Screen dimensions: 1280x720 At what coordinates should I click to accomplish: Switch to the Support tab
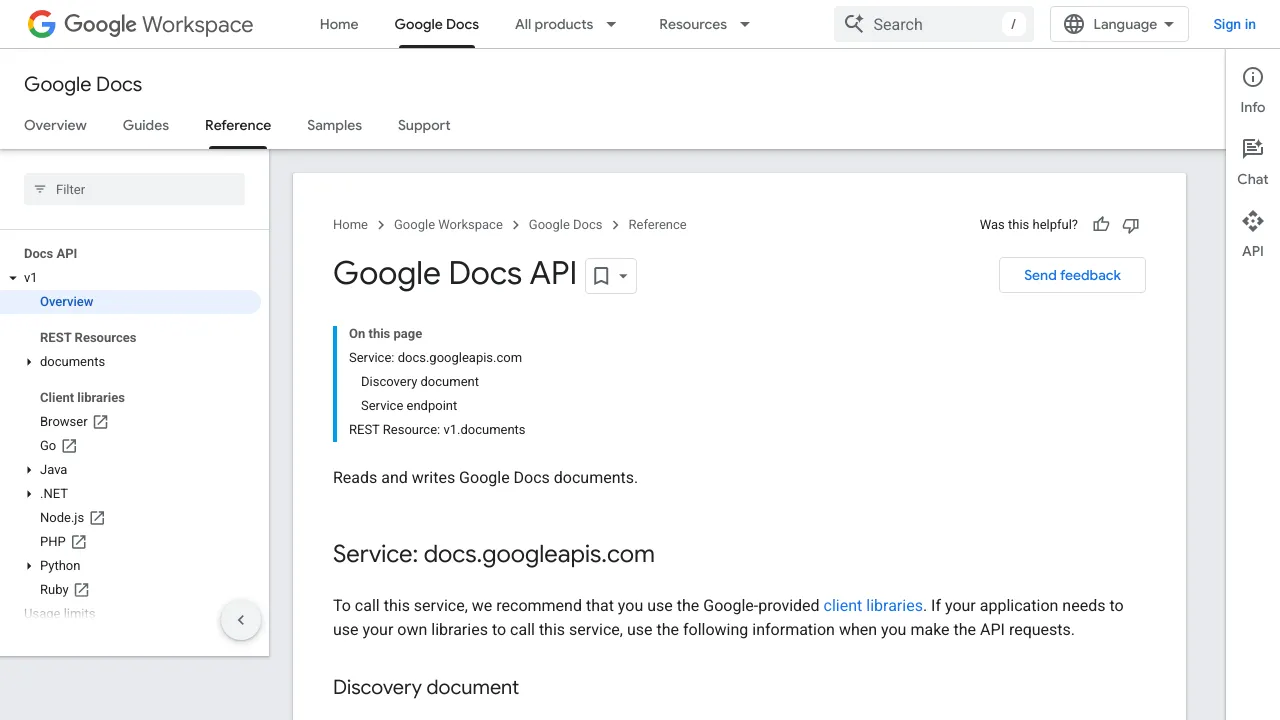click(x=424, y=125)
